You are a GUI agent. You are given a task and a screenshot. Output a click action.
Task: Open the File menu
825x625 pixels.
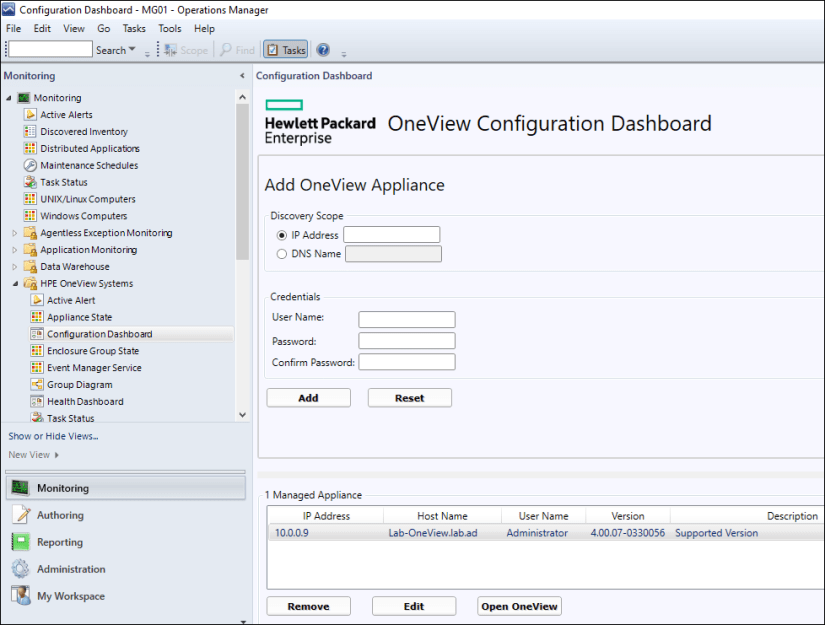(13, 28)
